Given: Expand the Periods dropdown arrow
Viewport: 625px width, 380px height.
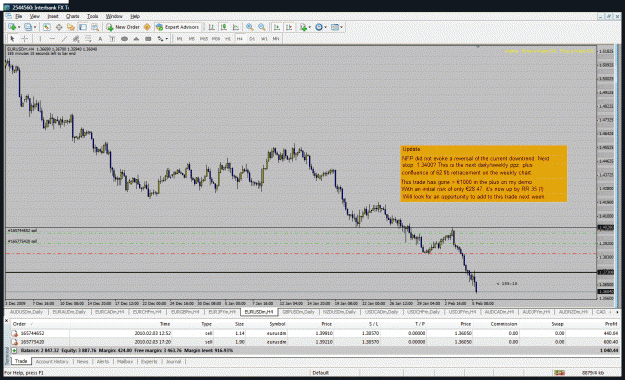Looking at the screenshot, I should [325, 27].
